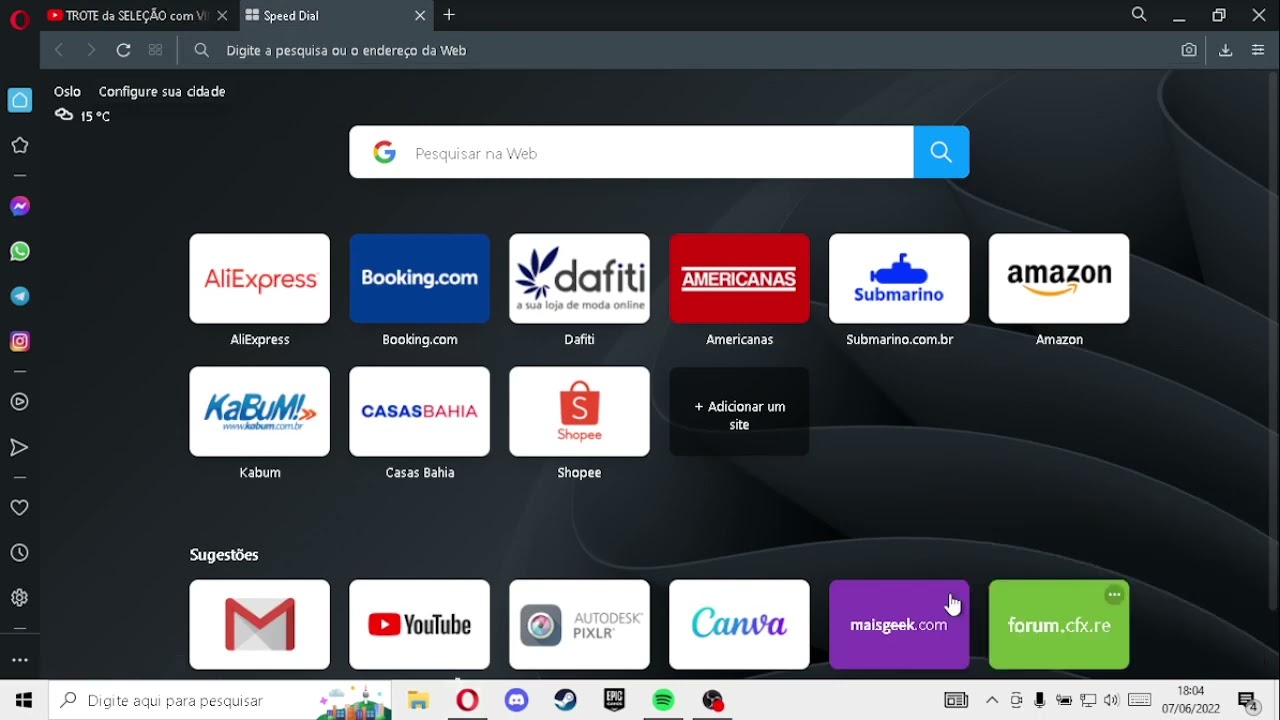Screen dimensions: 1280x720
Task: Open the forum.cfx.re suggestion
Action: 1059,624
